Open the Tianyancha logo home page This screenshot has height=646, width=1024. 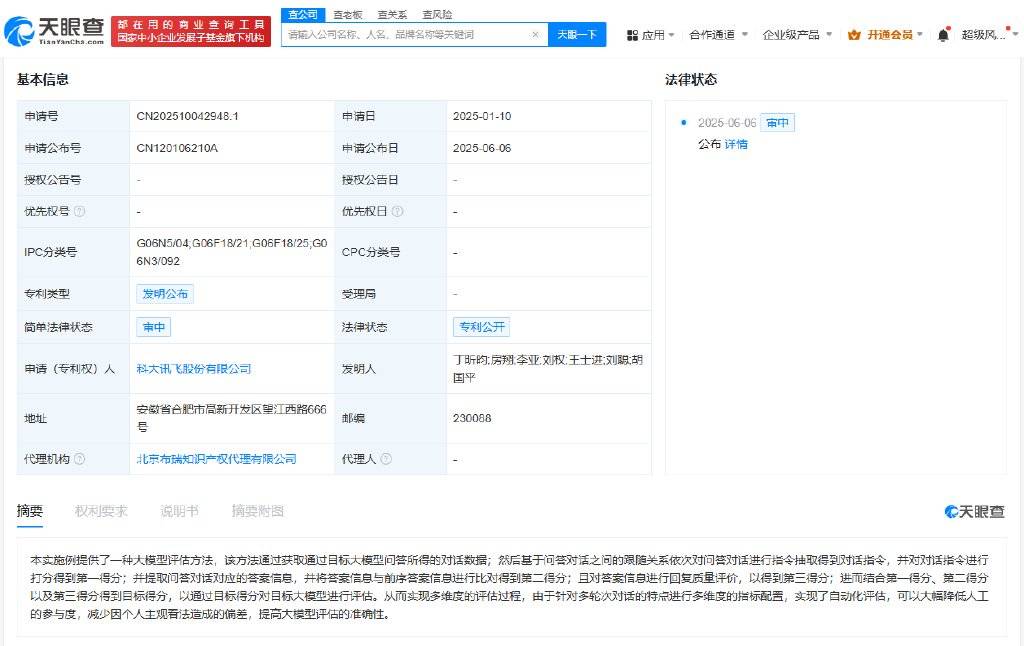pos(54,31)
